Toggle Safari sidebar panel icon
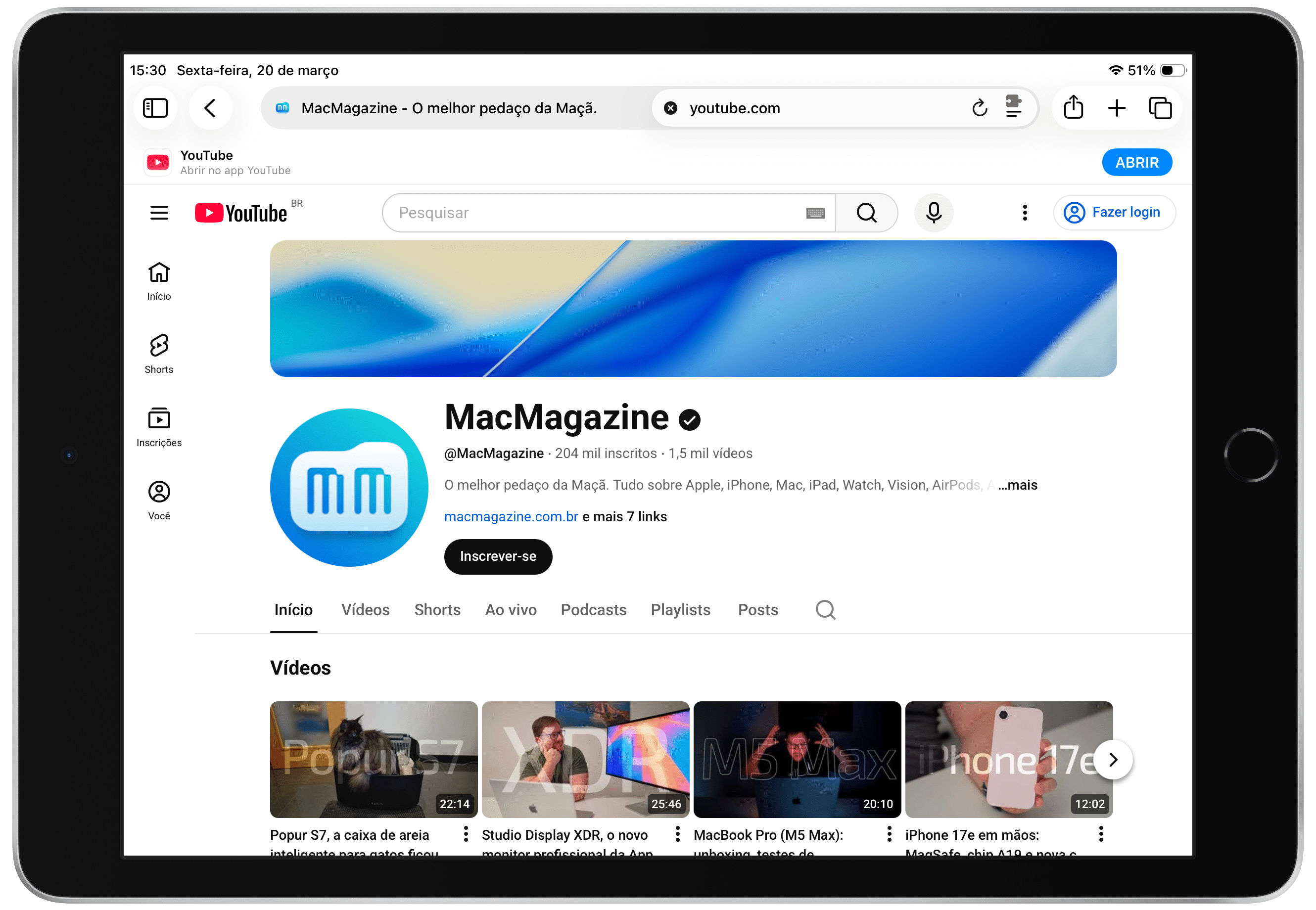The image size is (1316, 910). tap(155, 108)
